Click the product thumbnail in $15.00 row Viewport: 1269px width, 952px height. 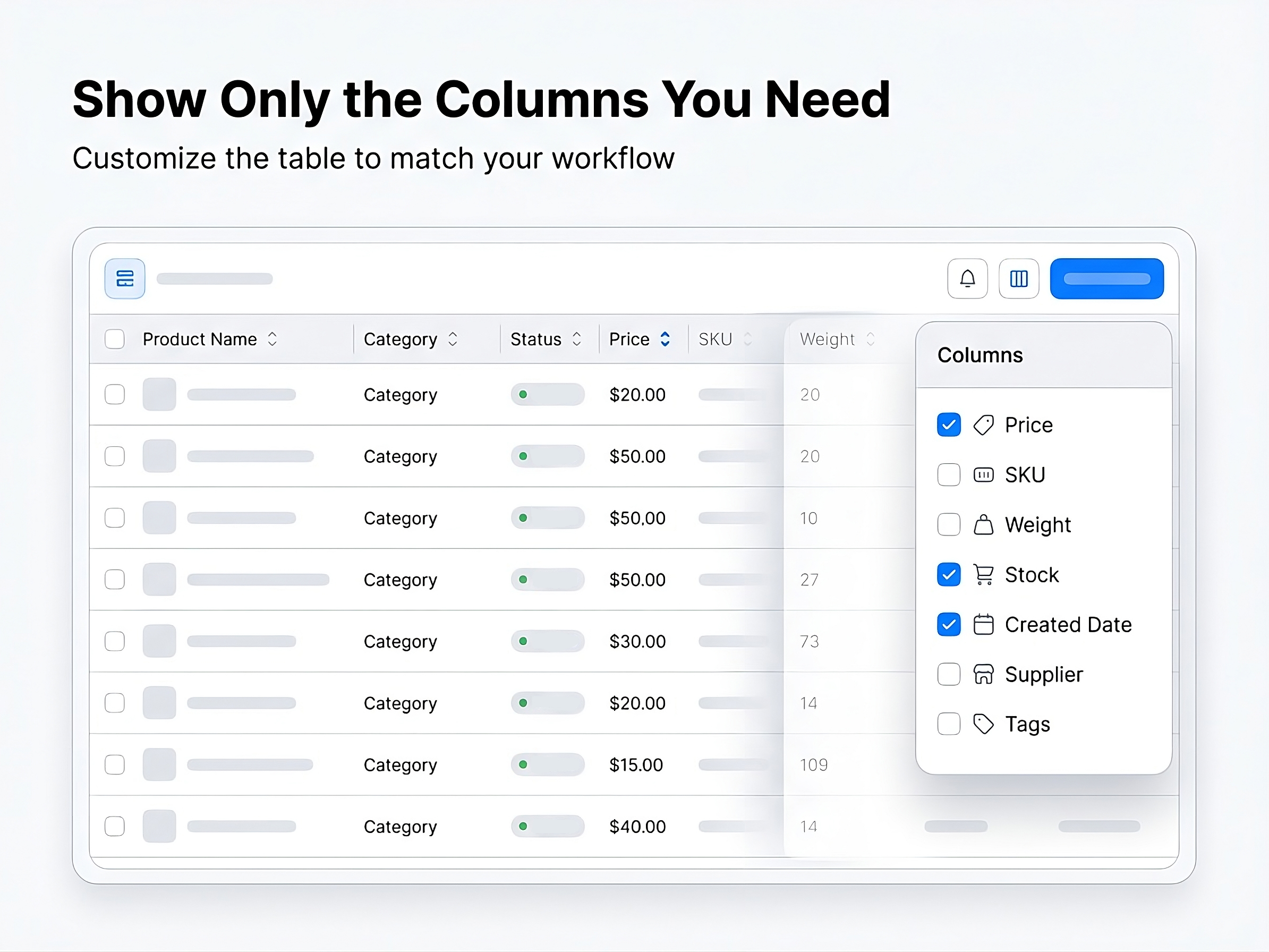click(159, 764)
